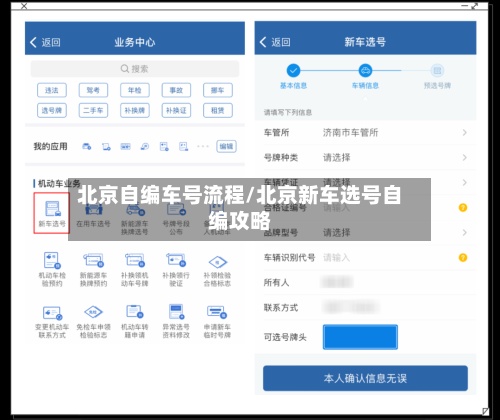This screenshot has width=500, height=420.
Task: Select the 补换证 tag
Action: click(x=176, y=110)
